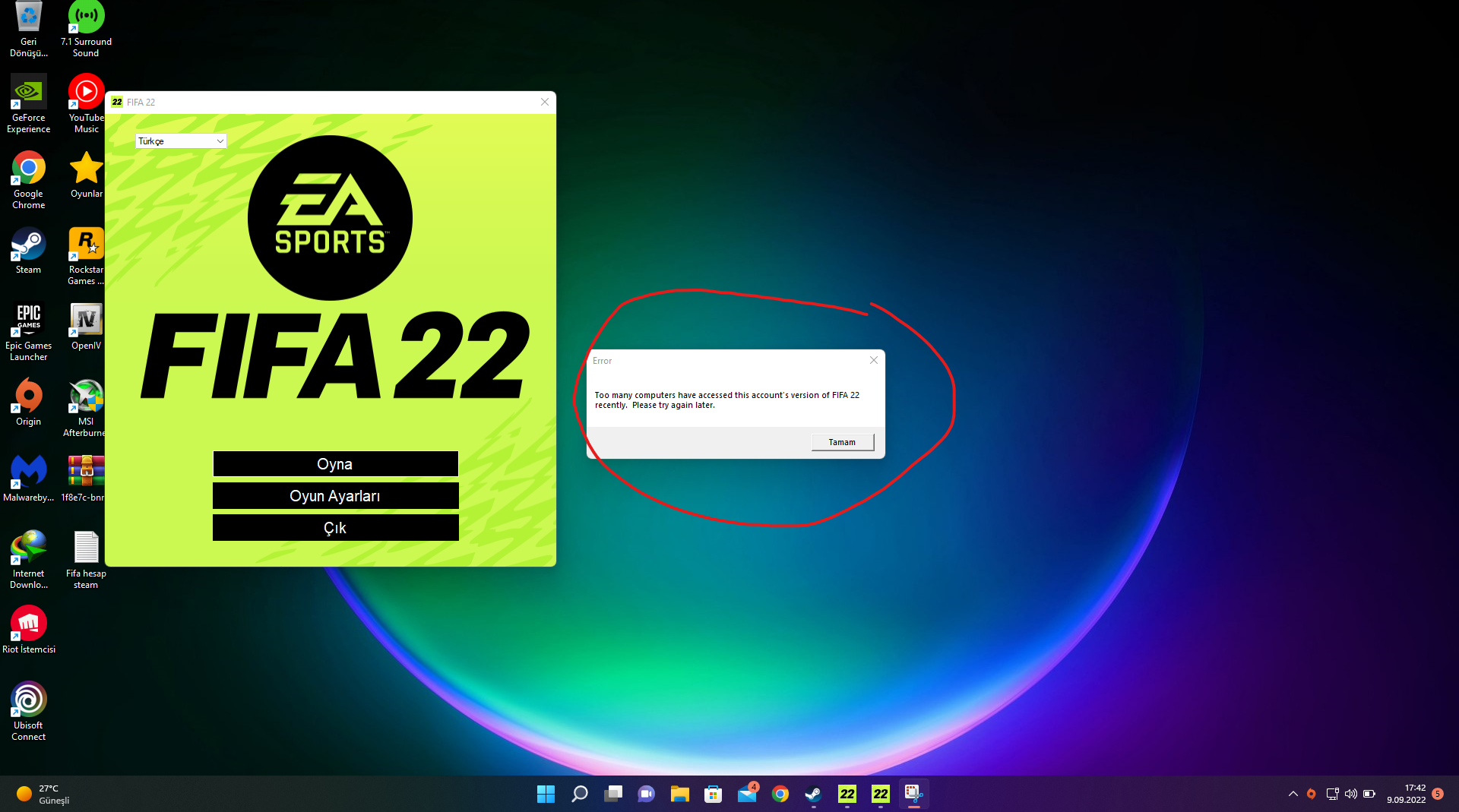Select the GeForce Experience desktop icon
The height and width of the screenshot is (812, 1459).
29,104
